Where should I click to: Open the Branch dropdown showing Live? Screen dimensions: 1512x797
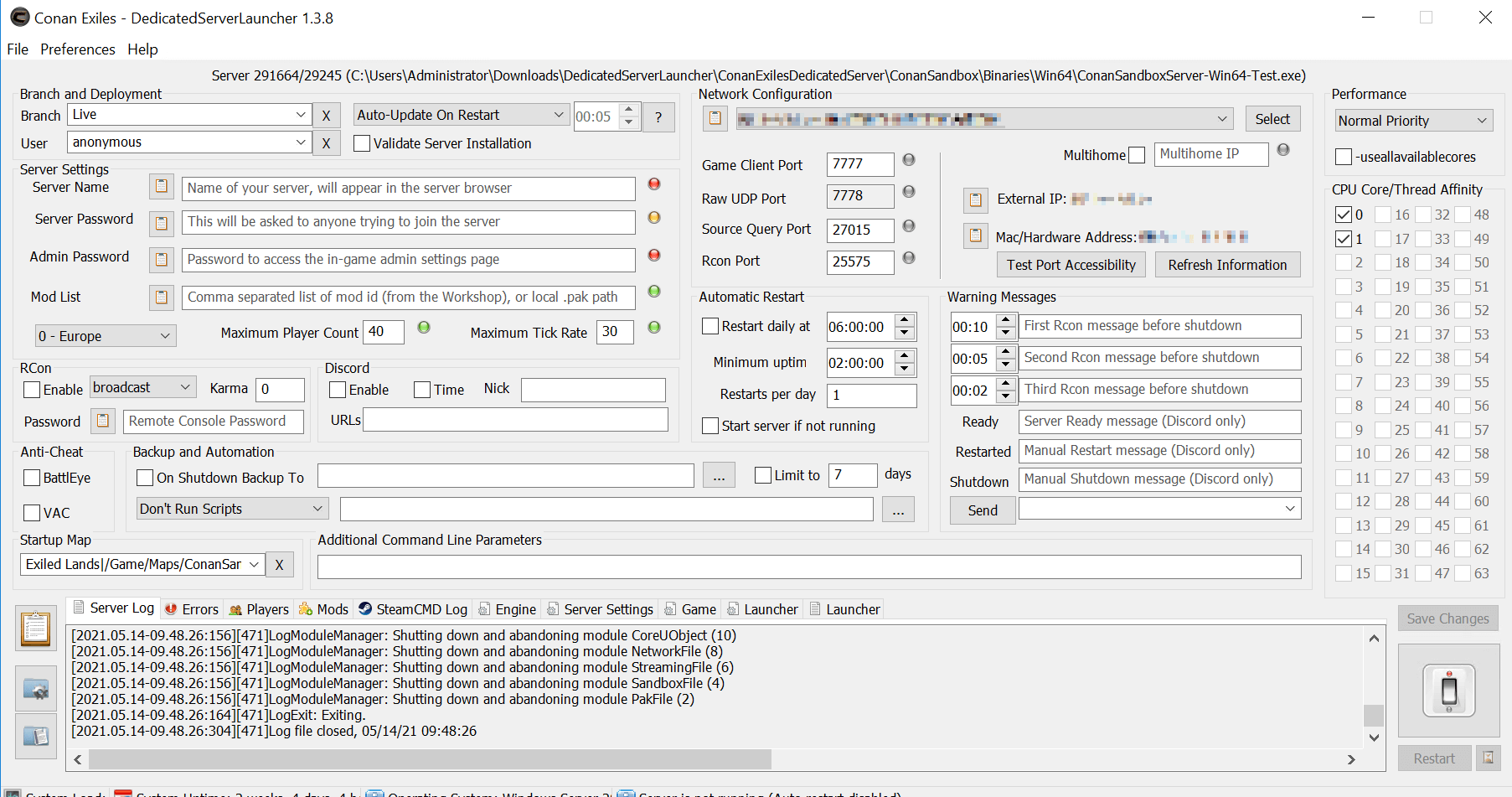pos(190,115)
